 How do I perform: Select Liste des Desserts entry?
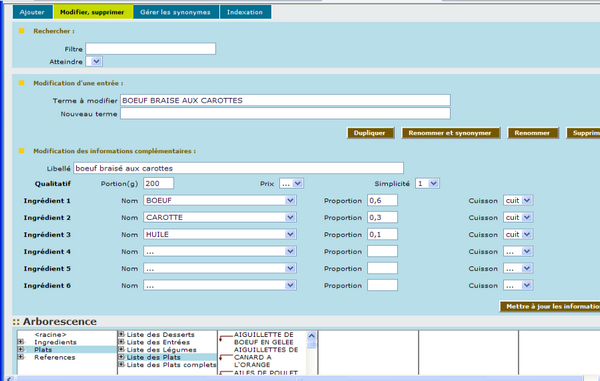tap(160, 335)
